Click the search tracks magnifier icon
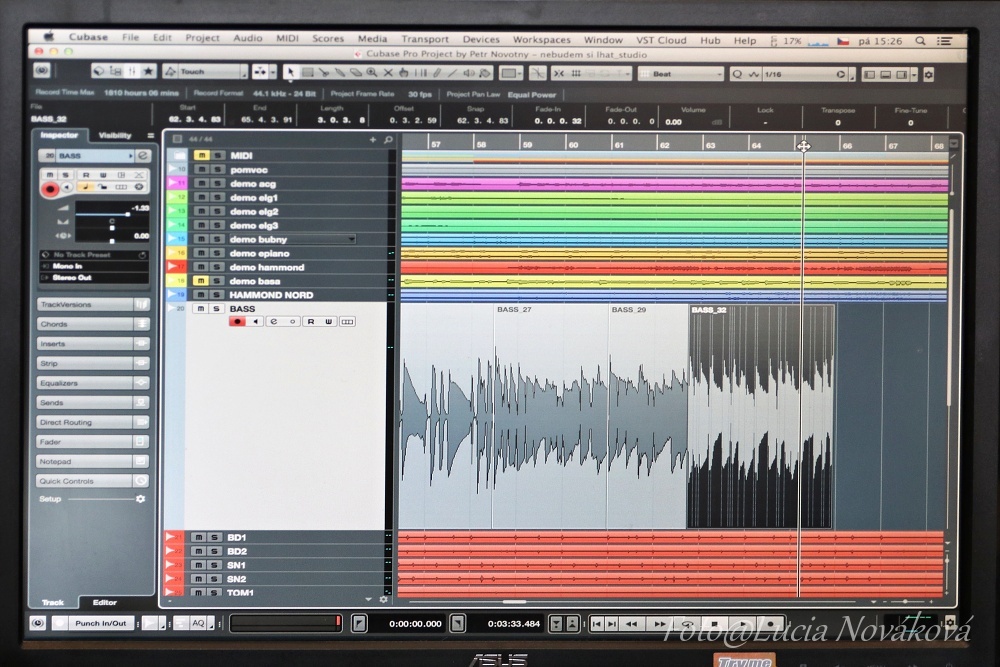 click(388, 140)
